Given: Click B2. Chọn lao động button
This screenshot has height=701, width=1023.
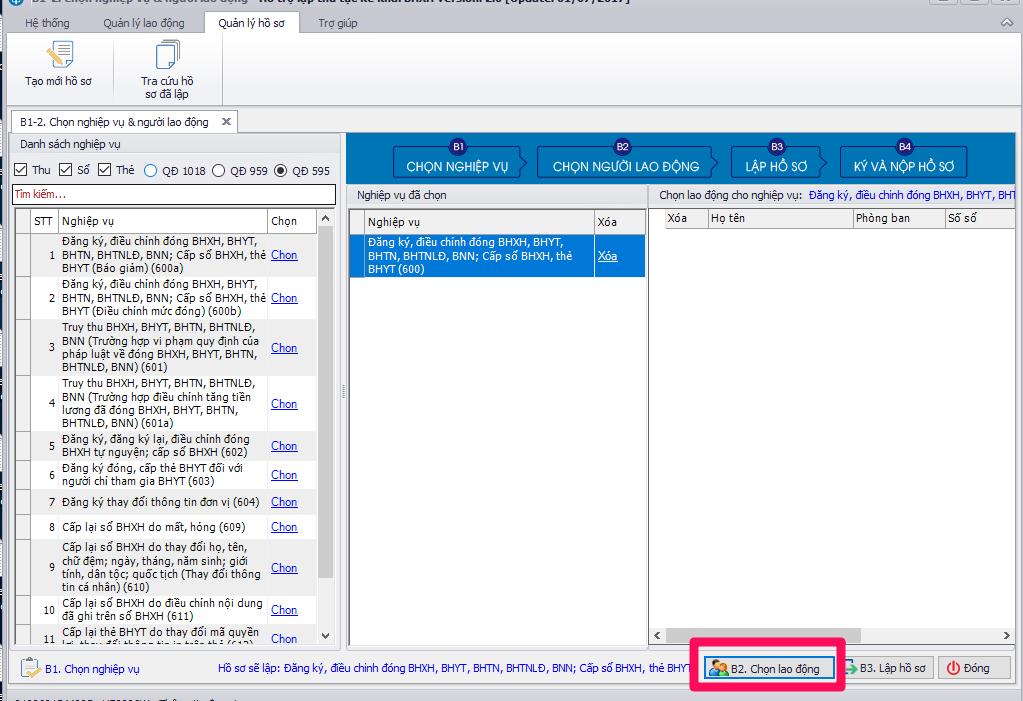Looking at the screenshot, I should coord(767,668).
